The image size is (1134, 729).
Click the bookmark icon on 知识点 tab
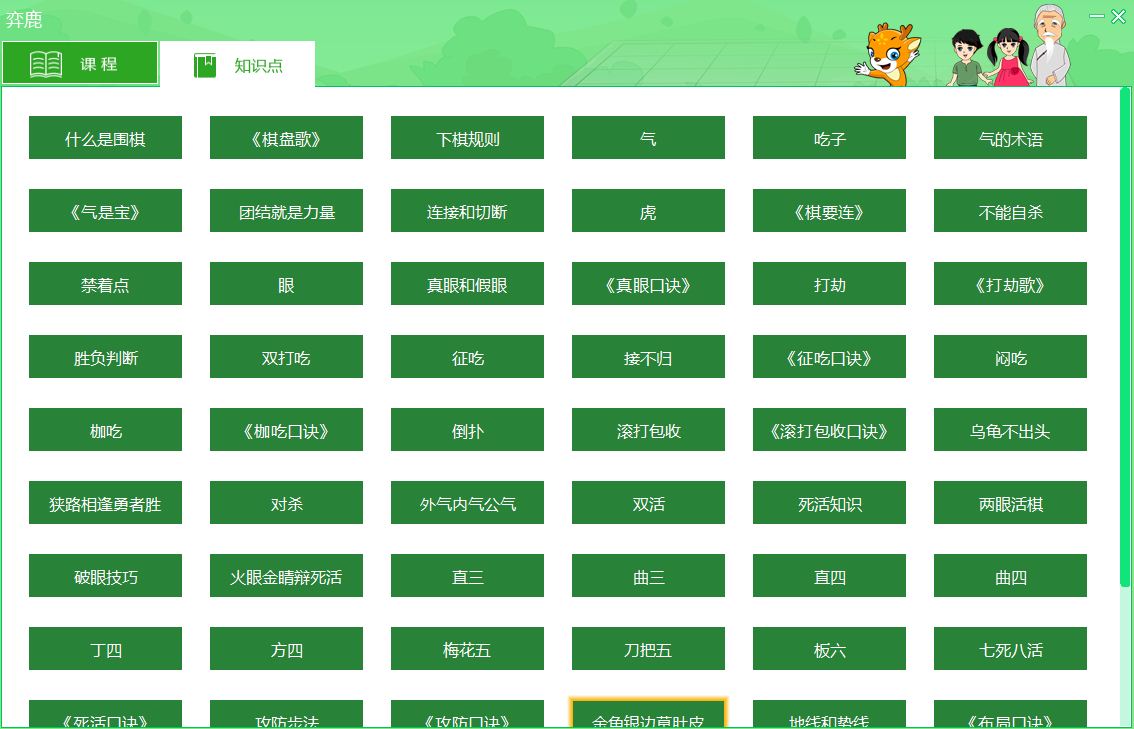pos(205,66)
